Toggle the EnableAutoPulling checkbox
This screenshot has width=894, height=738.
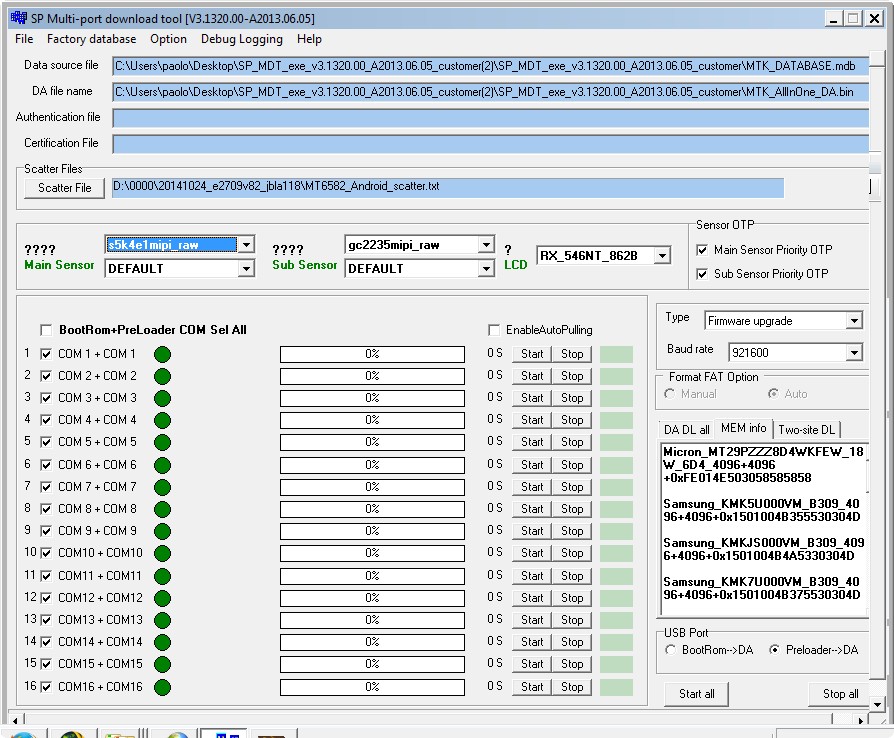click(494, 330)
